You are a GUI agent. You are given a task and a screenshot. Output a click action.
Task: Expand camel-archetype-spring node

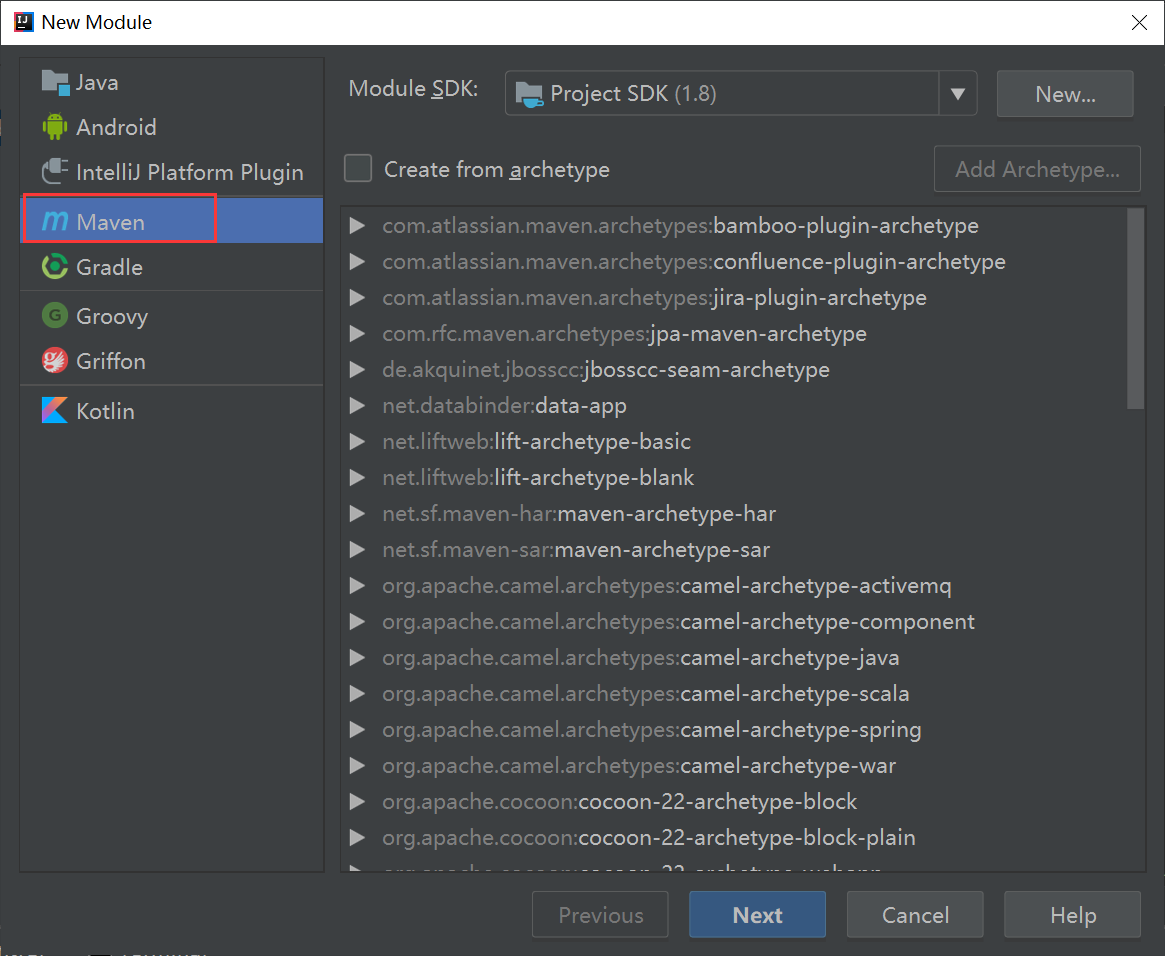[x=357, y=729]
